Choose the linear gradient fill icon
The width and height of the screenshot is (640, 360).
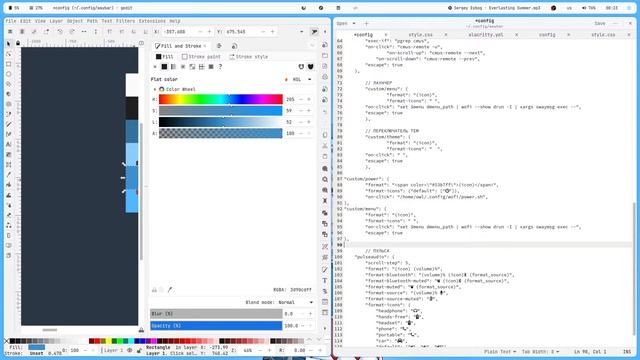click(173, 67)
